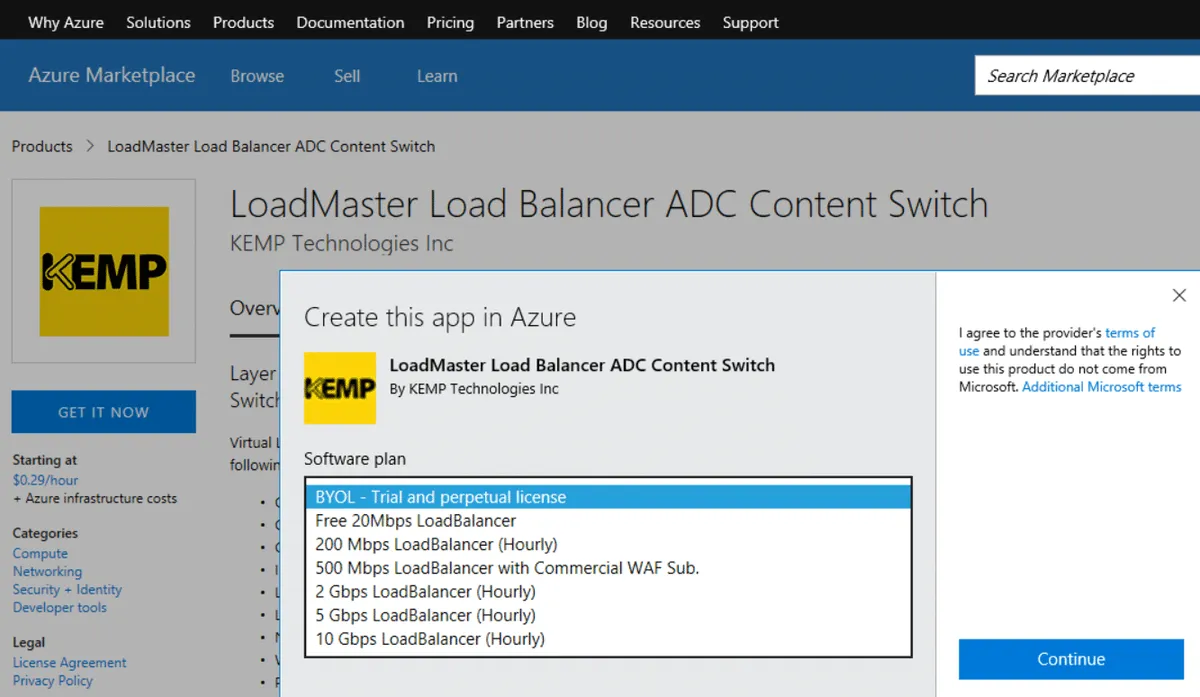Close the Create this app dialog
This screenshot has height=697, width=1200.
click(x=1179, y=295)
